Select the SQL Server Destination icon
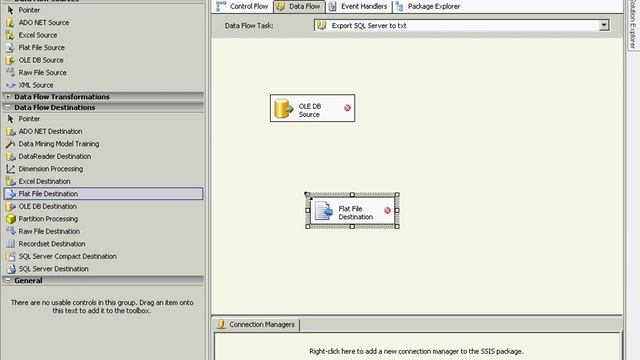 tap(10, 269)
